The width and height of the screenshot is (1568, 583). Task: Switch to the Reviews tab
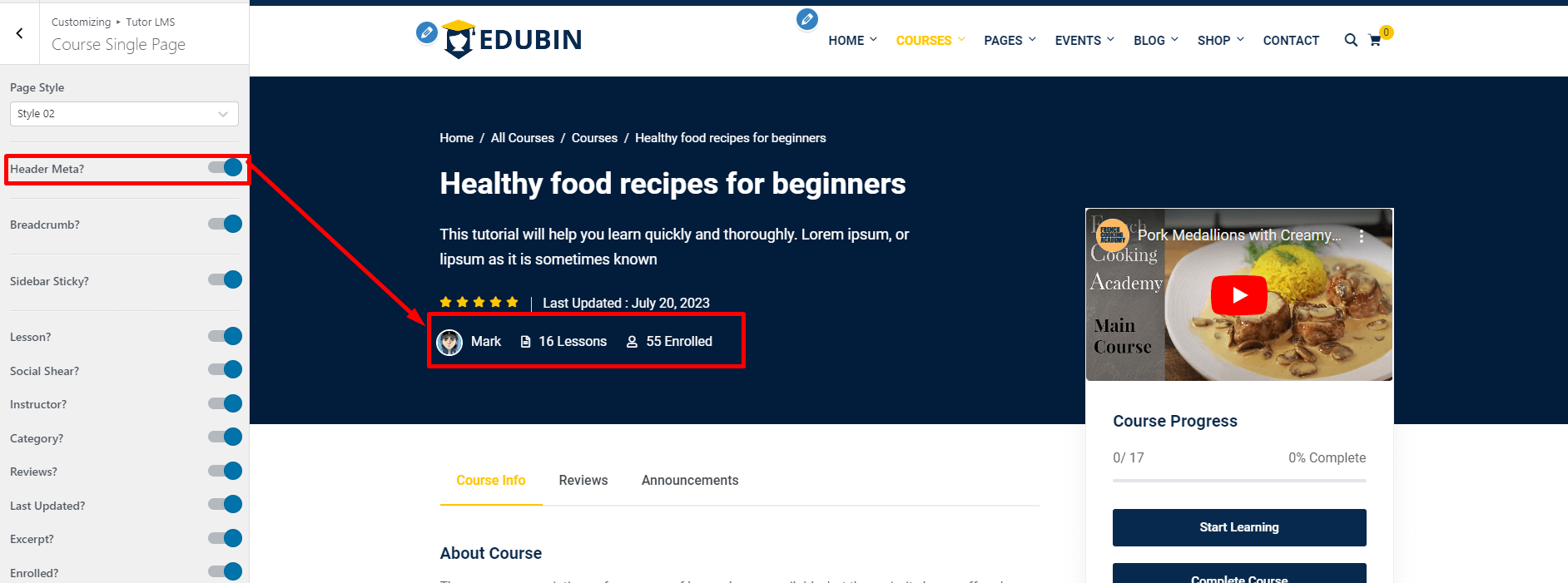point(583,480)
